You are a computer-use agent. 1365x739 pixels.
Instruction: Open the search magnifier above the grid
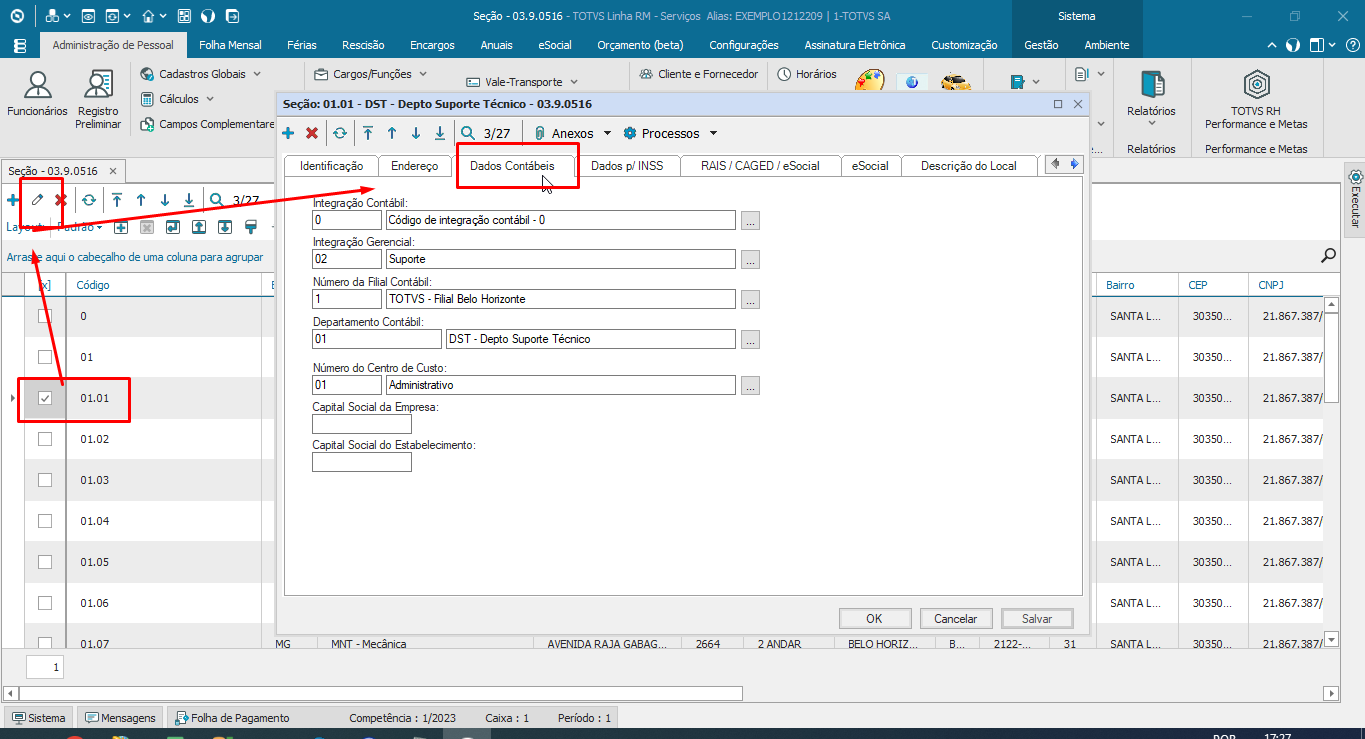pos(1329,256)
